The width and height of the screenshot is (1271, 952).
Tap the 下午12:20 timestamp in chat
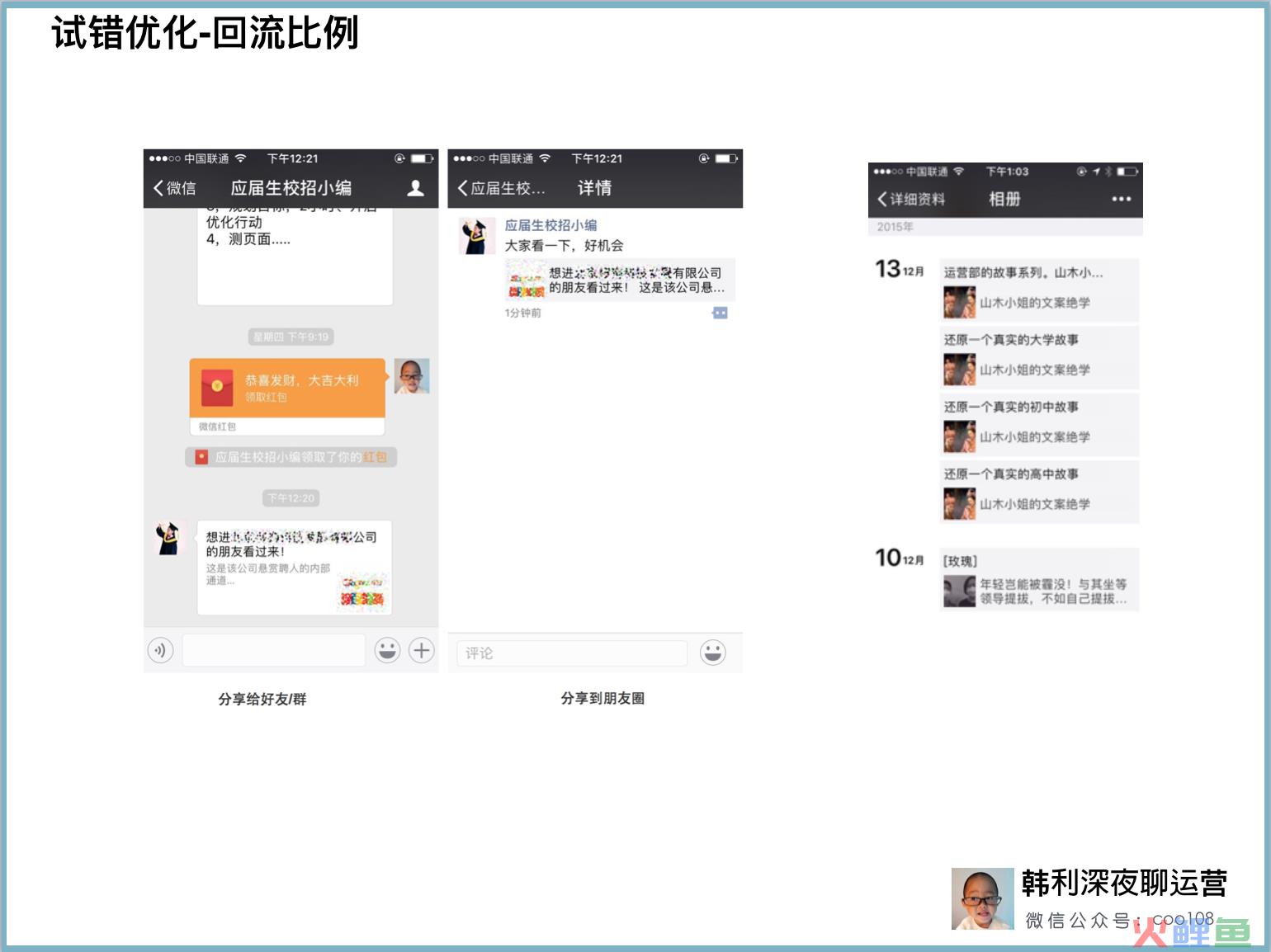click(291, 498)
